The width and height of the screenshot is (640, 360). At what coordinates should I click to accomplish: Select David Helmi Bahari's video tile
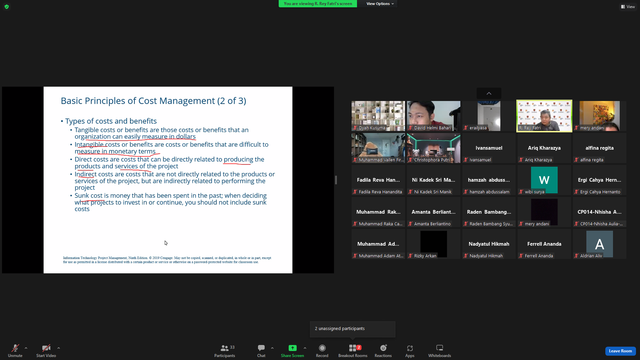(433, 116)
